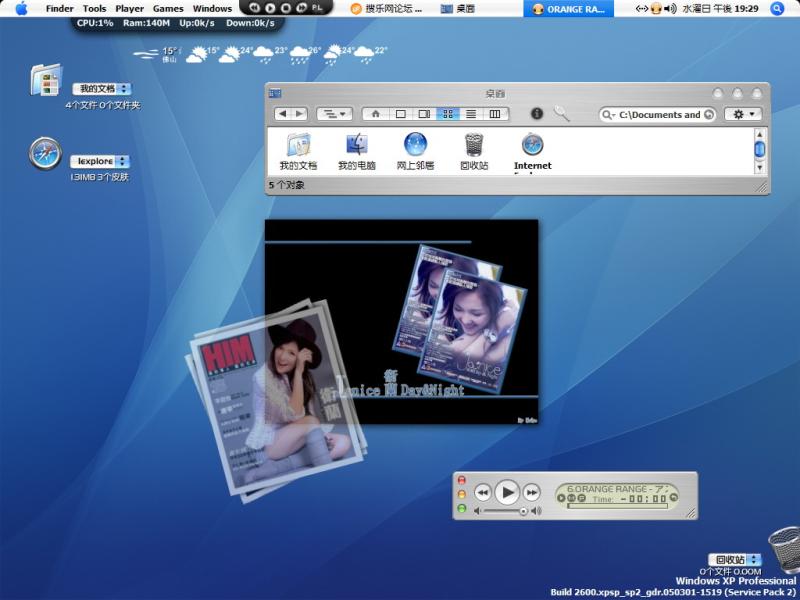This screenshot has width=800, height=600.
Task: Expand the gear action dropdown in the file window
Action: (743, 114)
